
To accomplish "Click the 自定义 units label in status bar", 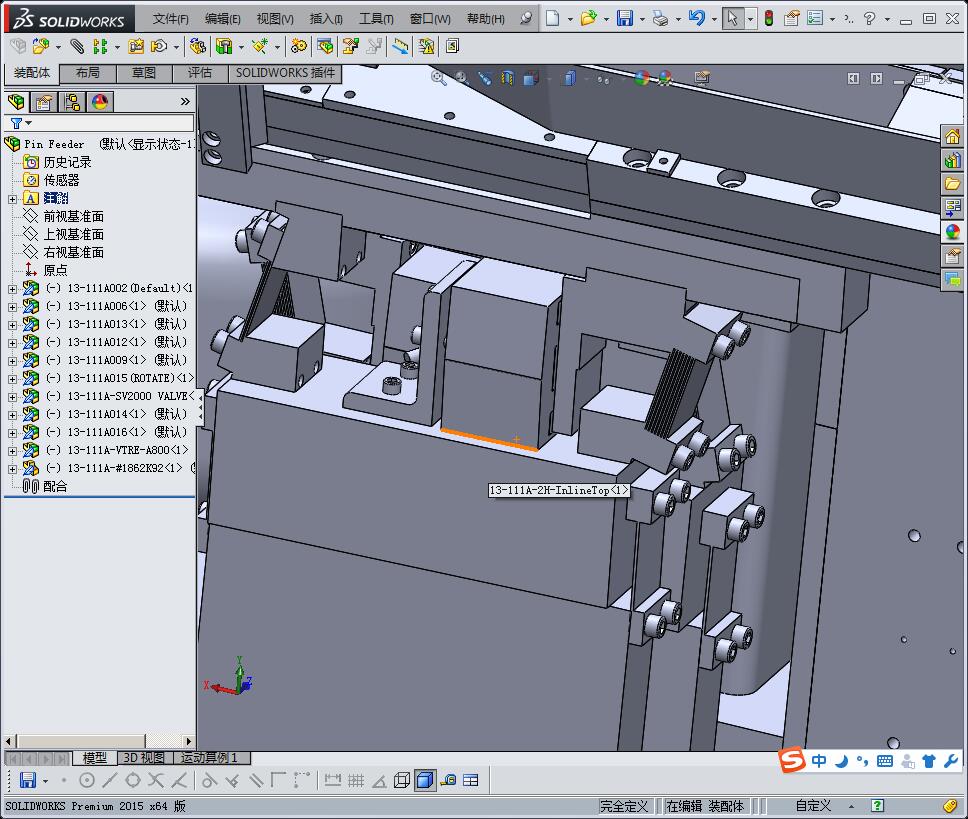I will (x=812, y=805).
